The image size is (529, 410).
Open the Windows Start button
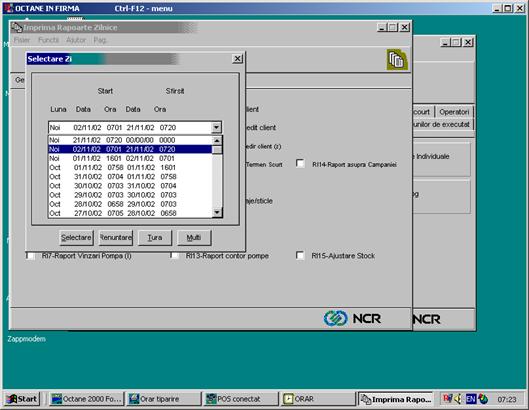[x=22, y=399]
